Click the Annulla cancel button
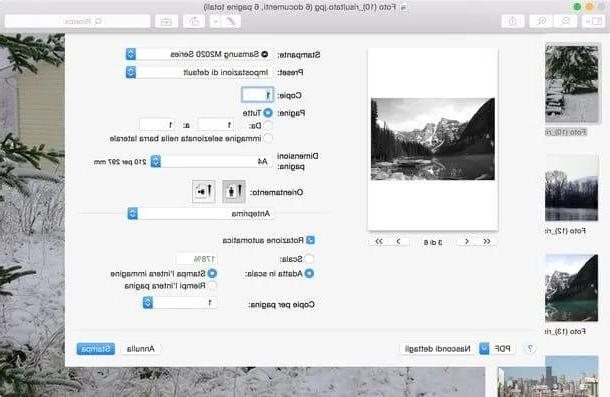Image resolution: width=610 pixels, height=397 pixels. click(140, 349)
